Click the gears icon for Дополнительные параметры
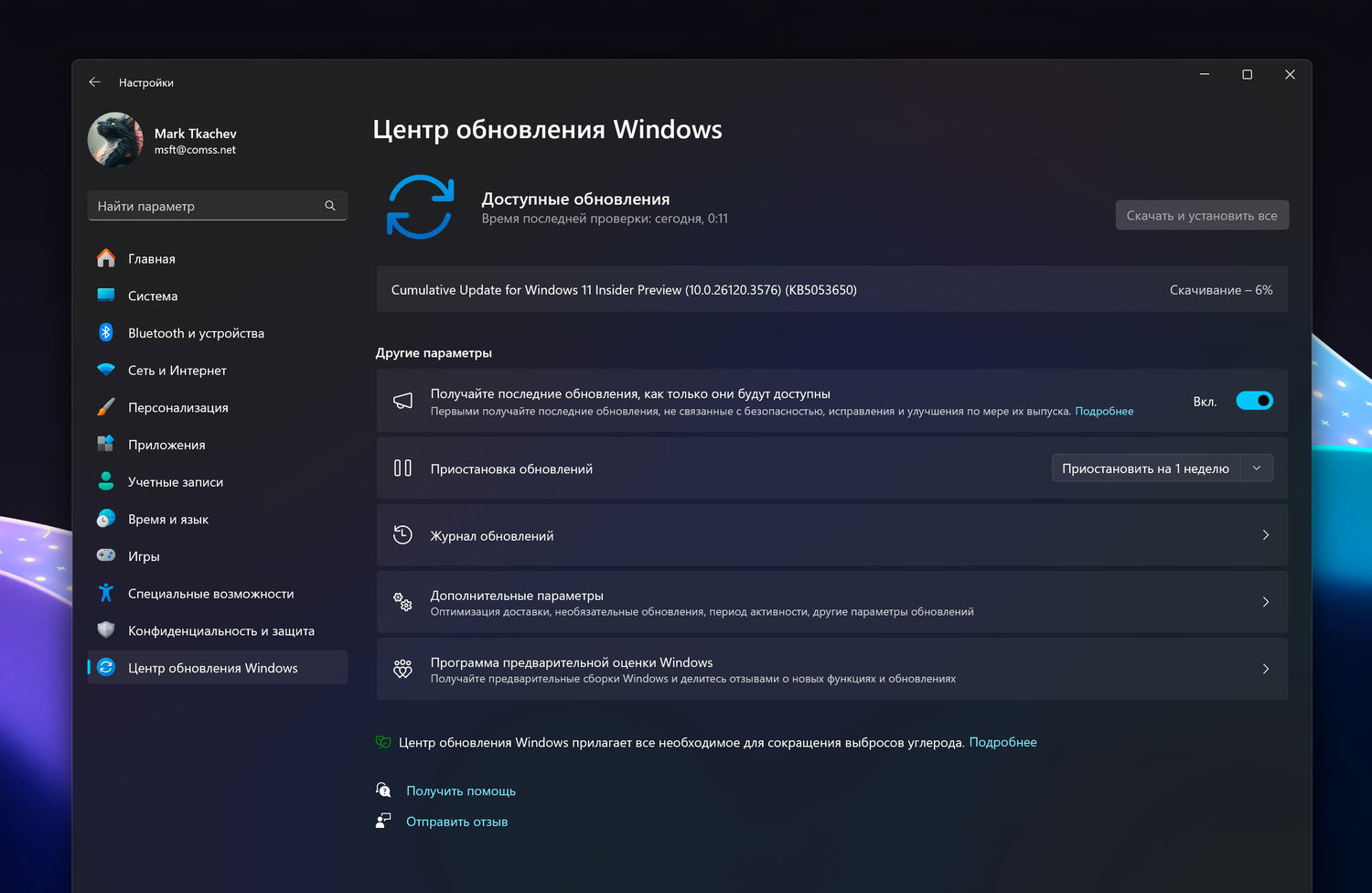 pos(402,602)
